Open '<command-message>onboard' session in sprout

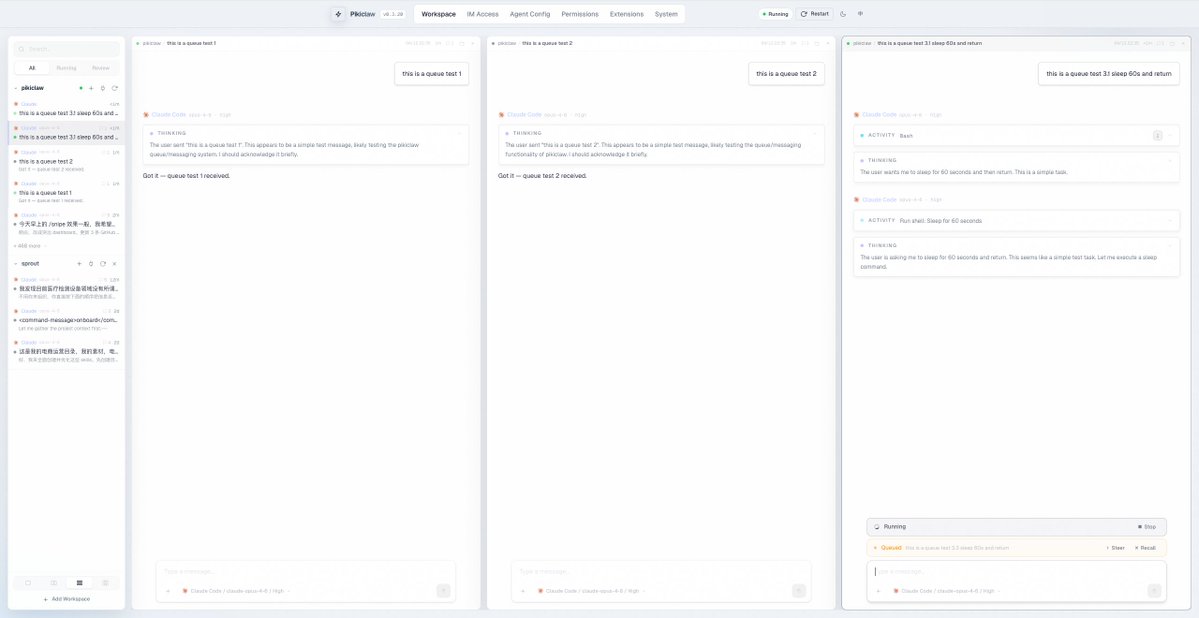click(x=67, y=319)
